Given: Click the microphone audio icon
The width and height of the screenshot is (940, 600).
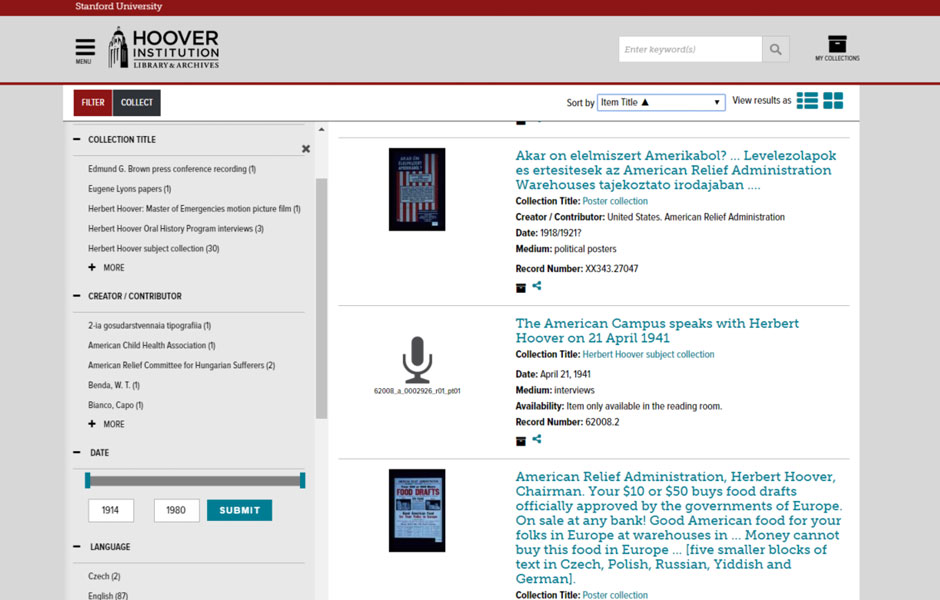Looking at the screenshot, I should click(417, 359).
